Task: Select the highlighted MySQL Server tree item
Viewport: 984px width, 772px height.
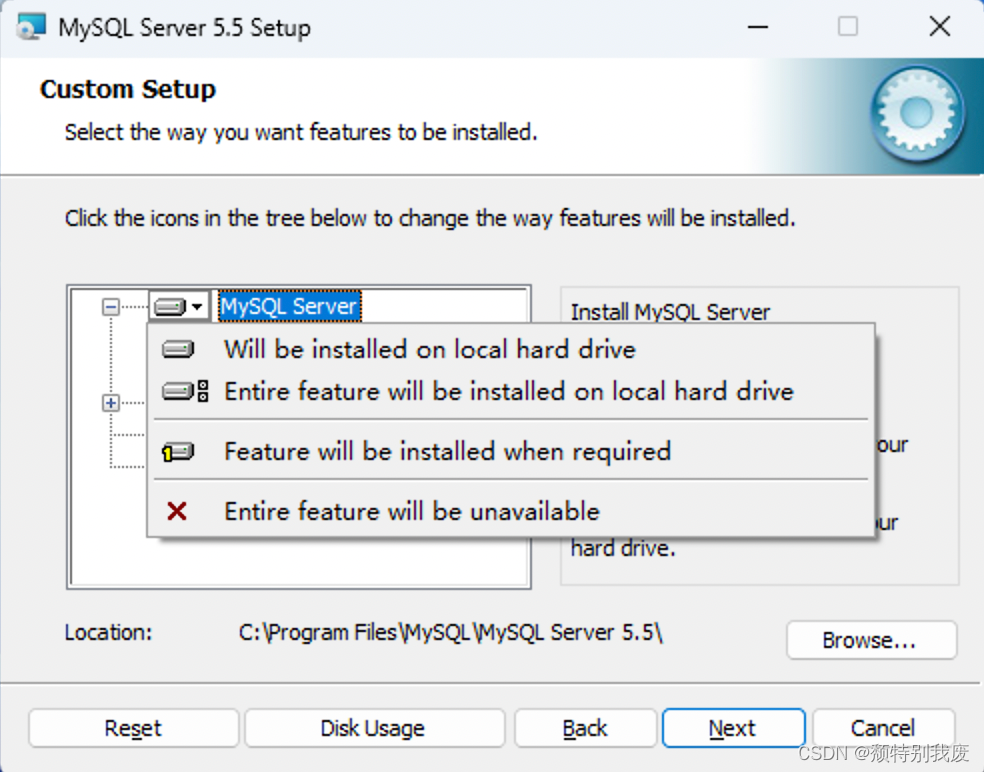Action: click(x=289, y=306)
